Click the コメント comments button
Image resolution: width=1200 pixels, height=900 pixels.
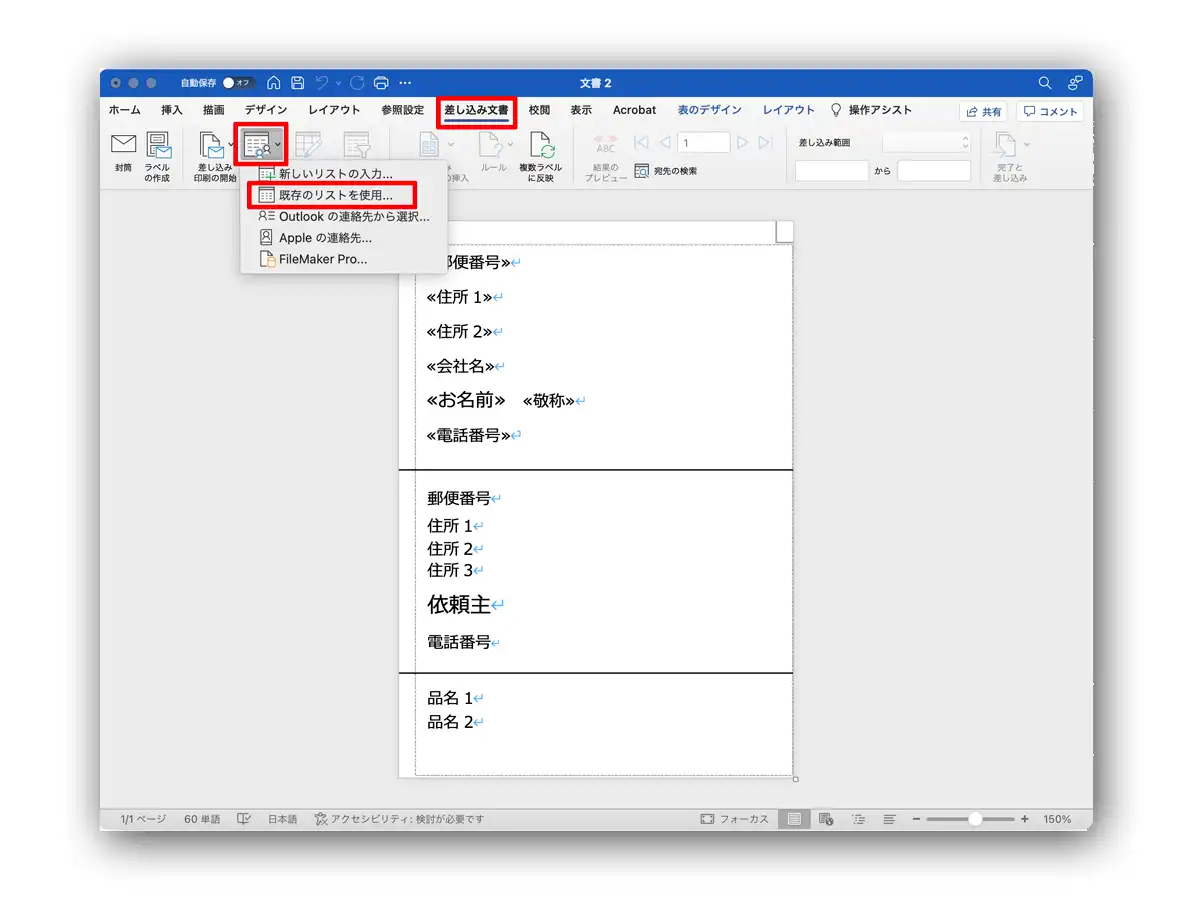pyautogui.click(x=1050, y=112)
